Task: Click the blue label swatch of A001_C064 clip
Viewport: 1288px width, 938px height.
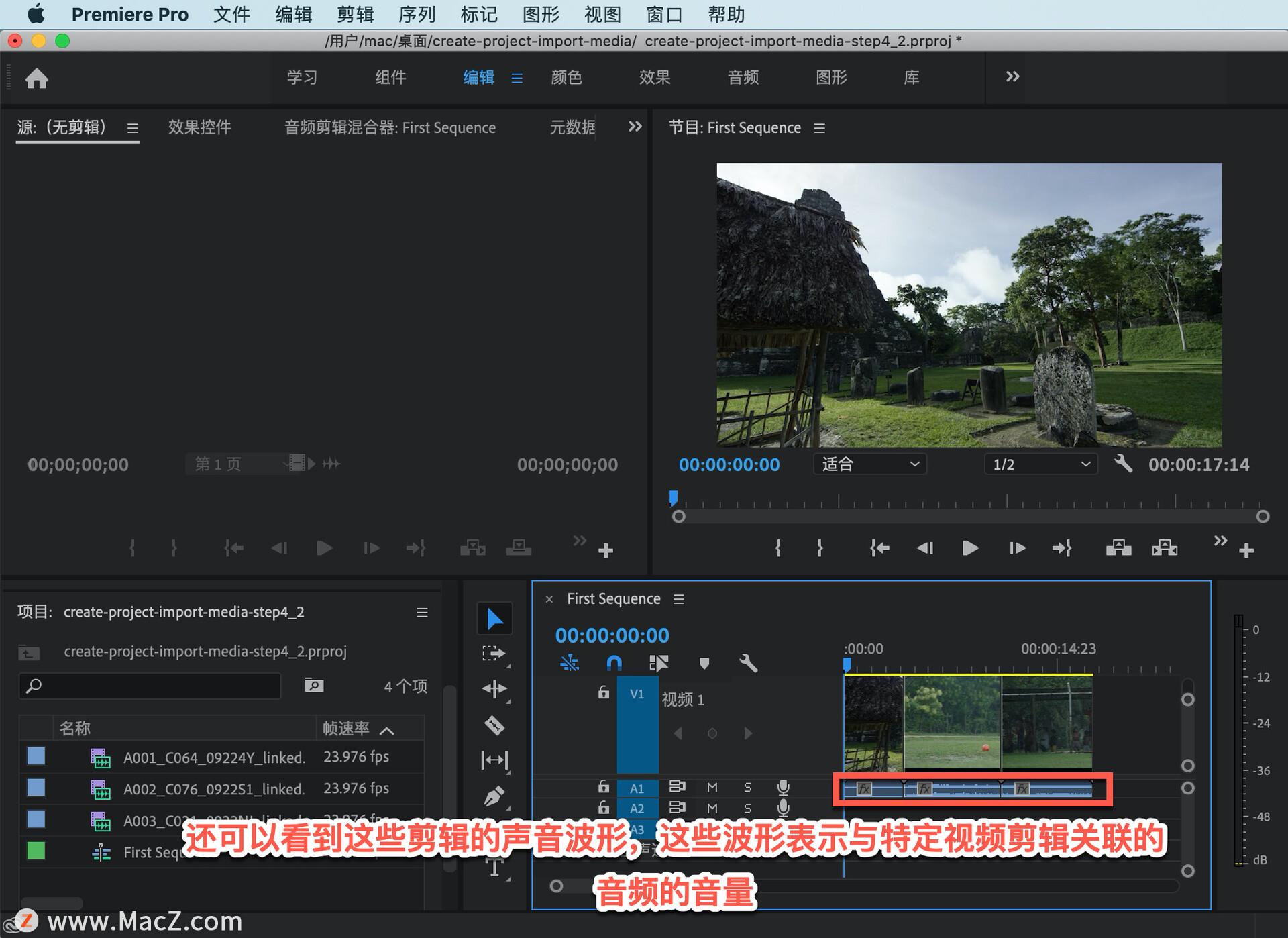Action: point(36,756)
